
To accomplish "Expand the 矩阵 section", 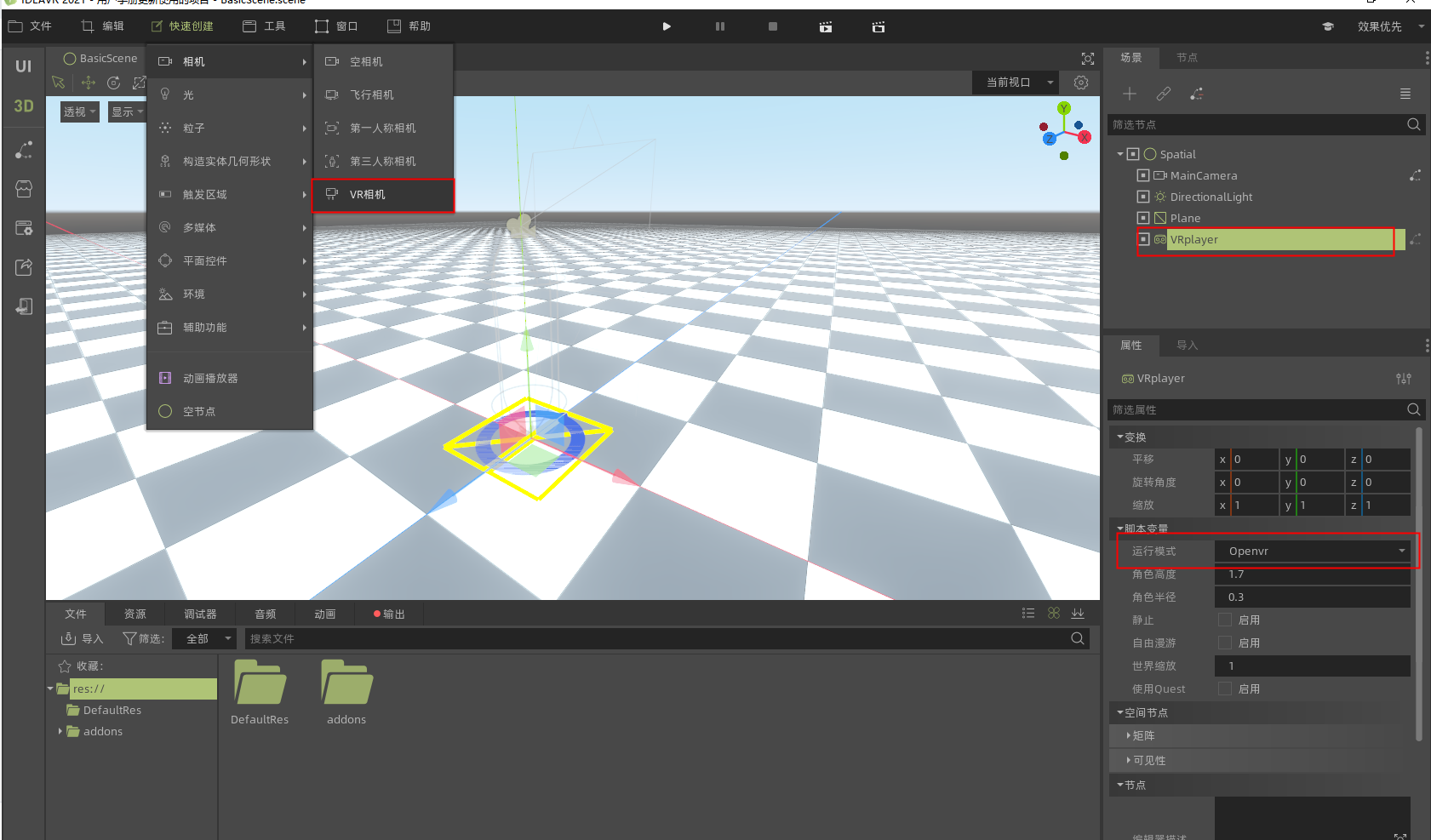I will [1129, 735].
